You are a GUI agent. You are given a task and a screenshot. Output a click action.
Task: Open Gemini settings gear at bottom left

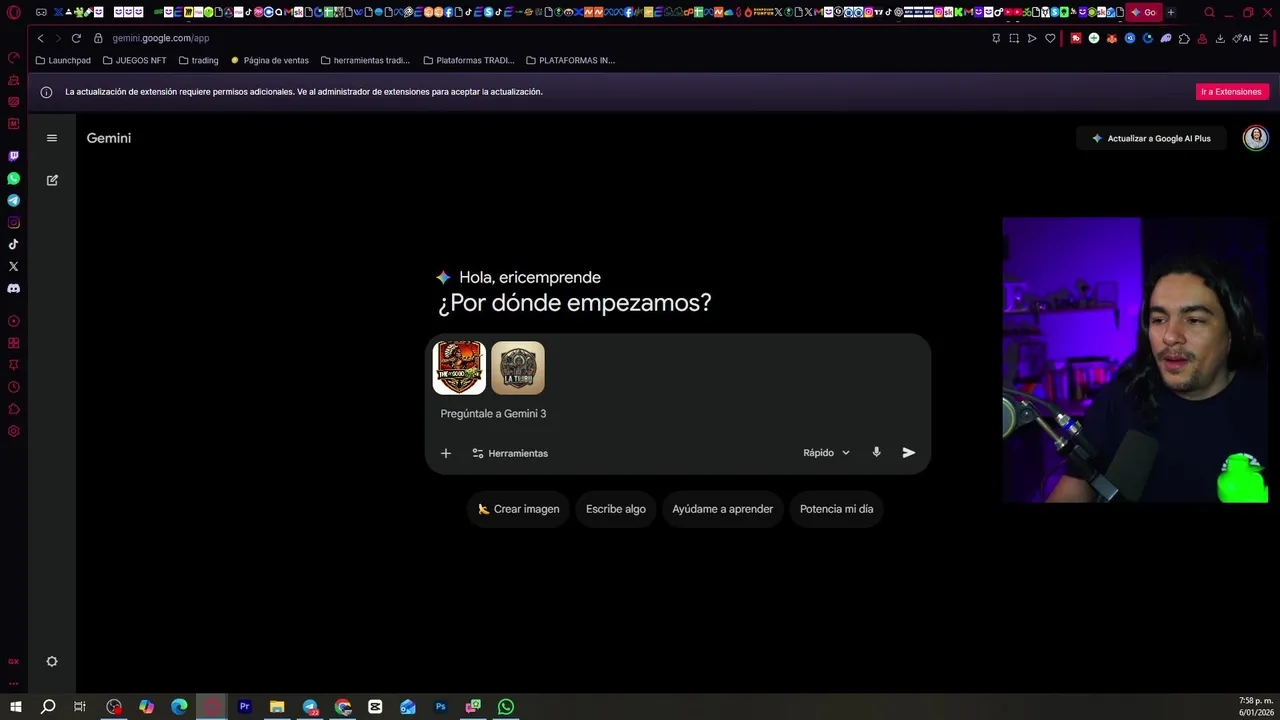pyautogui.click(x=52, y=661)
